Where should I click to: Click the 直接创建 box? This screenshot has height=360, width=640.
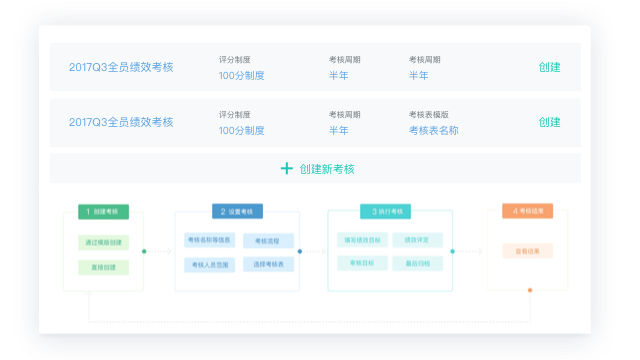[x=103, y=267]
